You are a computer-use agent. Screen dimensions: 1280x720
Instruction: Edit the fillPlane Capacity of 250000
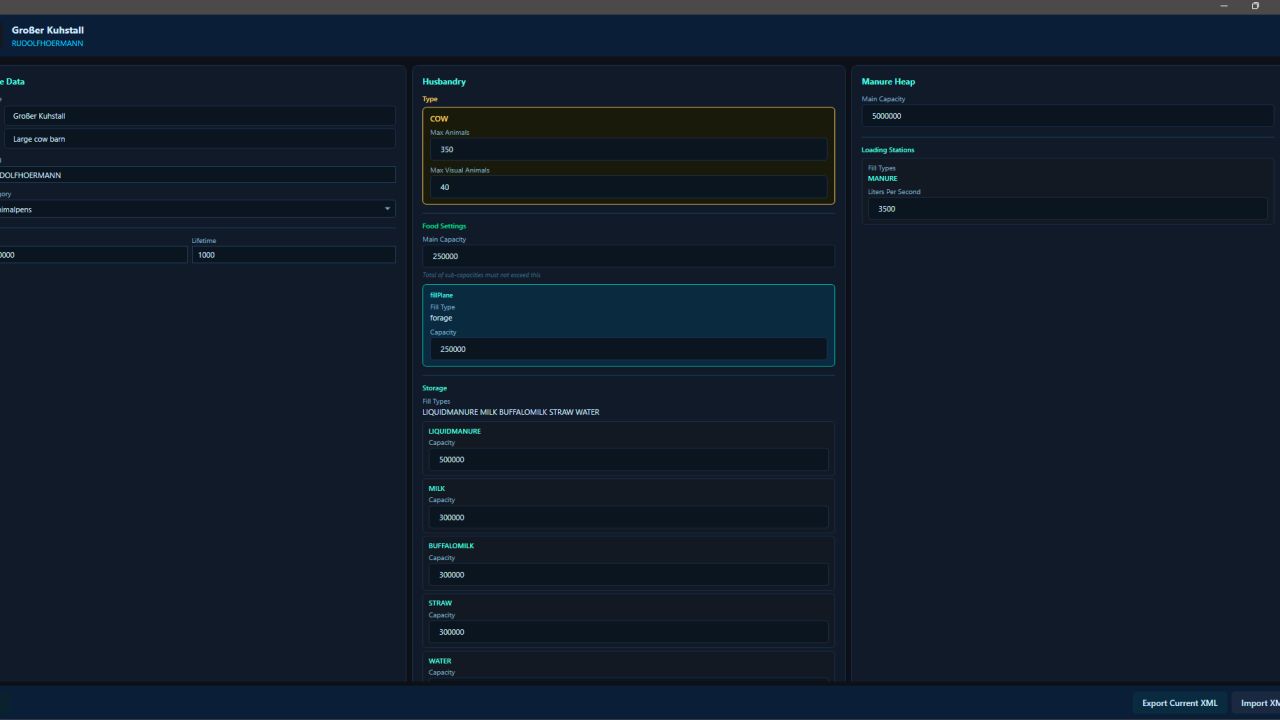(x=628, y=348)
